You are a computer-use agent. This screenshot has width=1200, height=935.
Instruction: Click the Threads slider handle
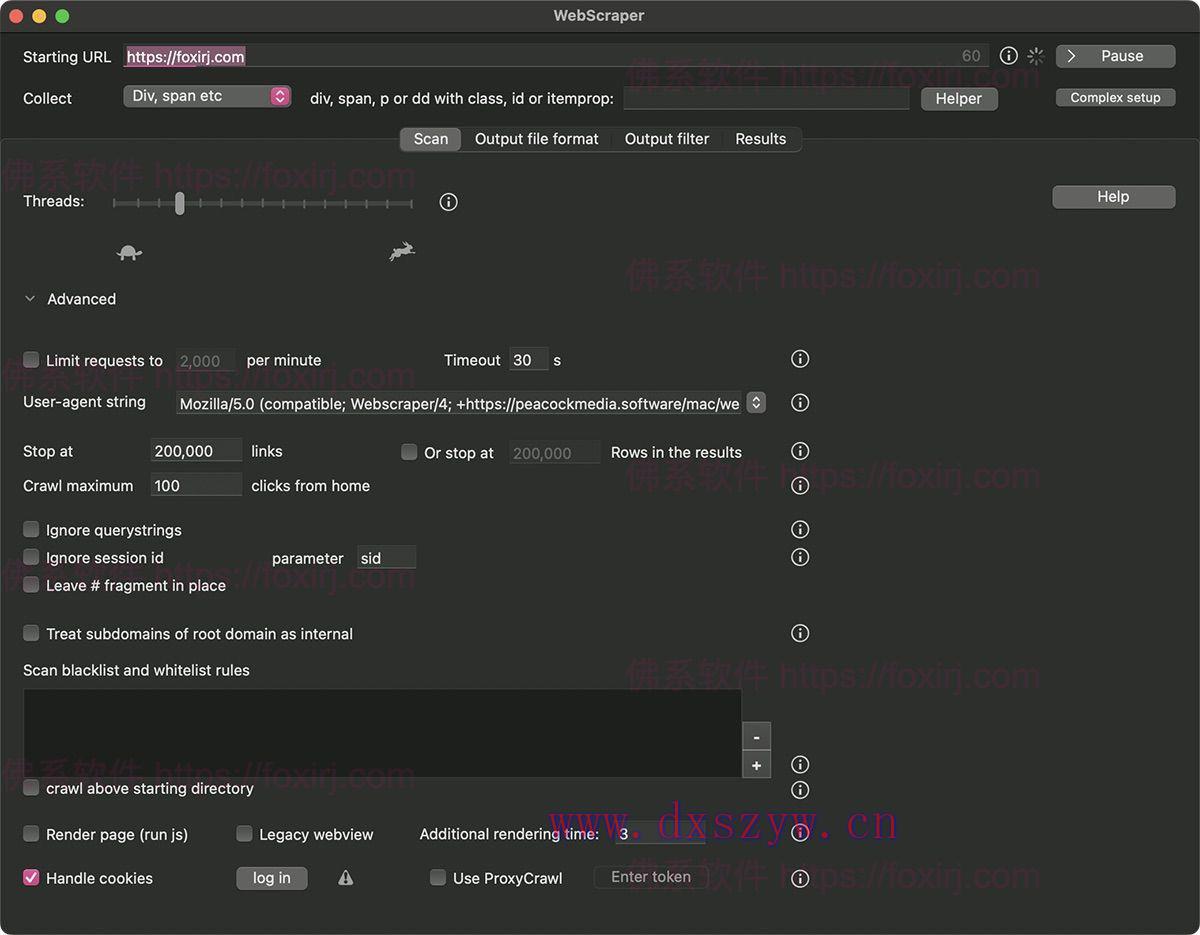pos(180,203)
